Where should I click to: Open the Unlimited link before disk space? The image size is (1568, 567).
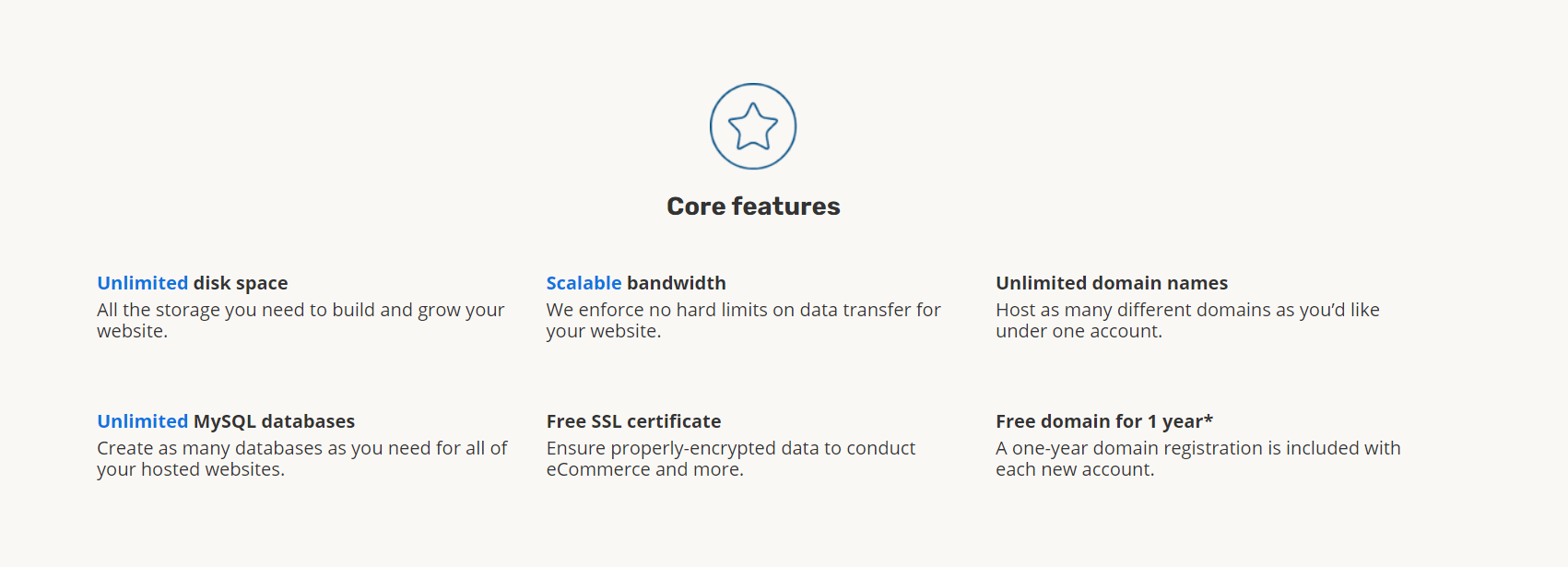143,283
